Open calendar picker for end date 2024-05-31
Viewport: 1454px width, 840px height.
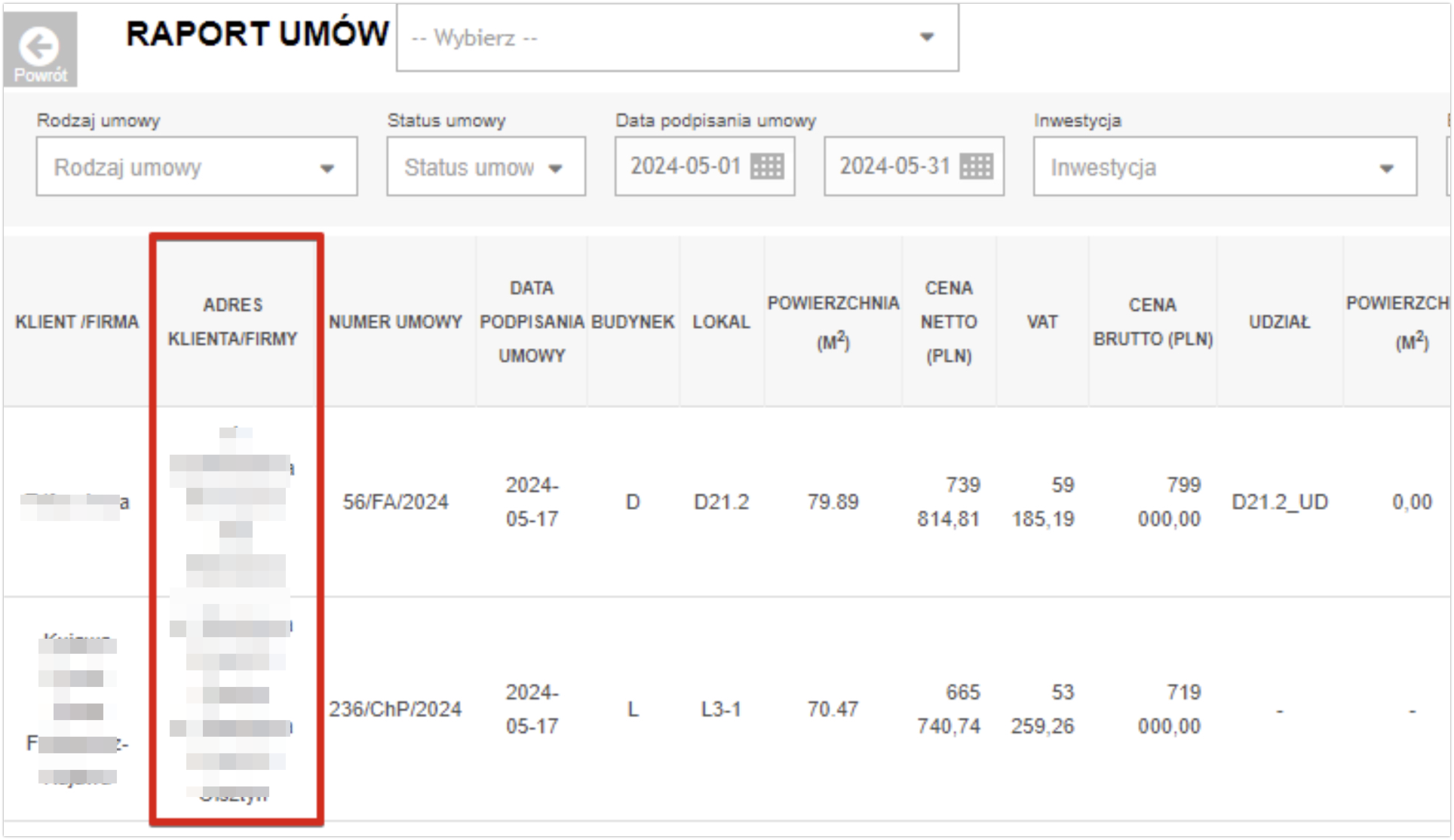coord(976,167)
